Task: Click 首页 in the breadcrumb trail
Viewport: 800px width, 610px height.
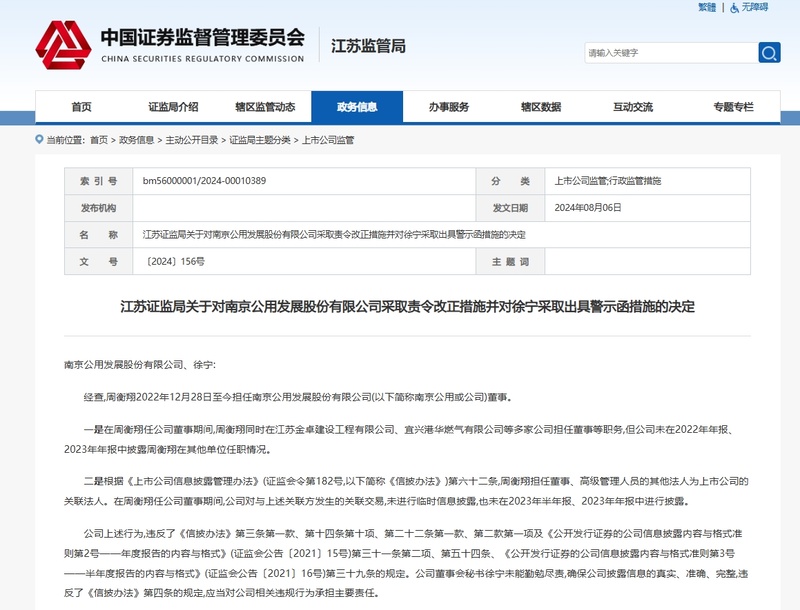Action: click(x=99, y=140)
